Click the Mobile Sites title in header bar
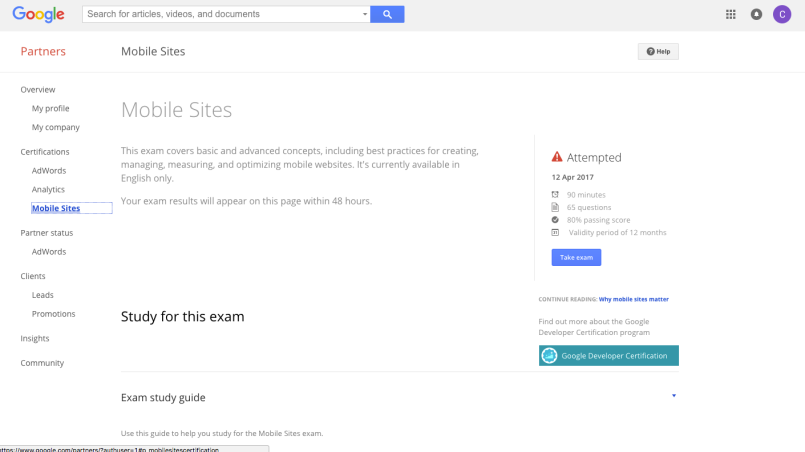This screenshot has height=452, width=805. 153,51
